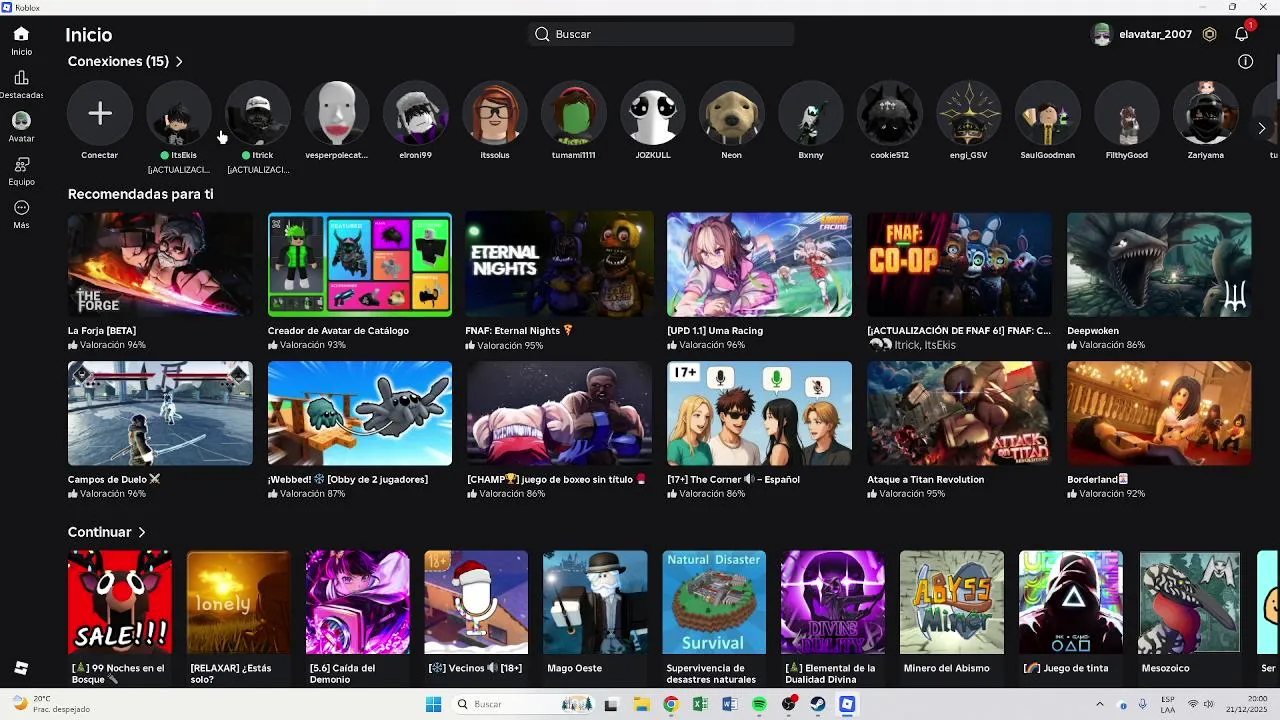Click Recomendadas para ti heading
This screenshot has width=1280, height=720.
click(141, 194)
